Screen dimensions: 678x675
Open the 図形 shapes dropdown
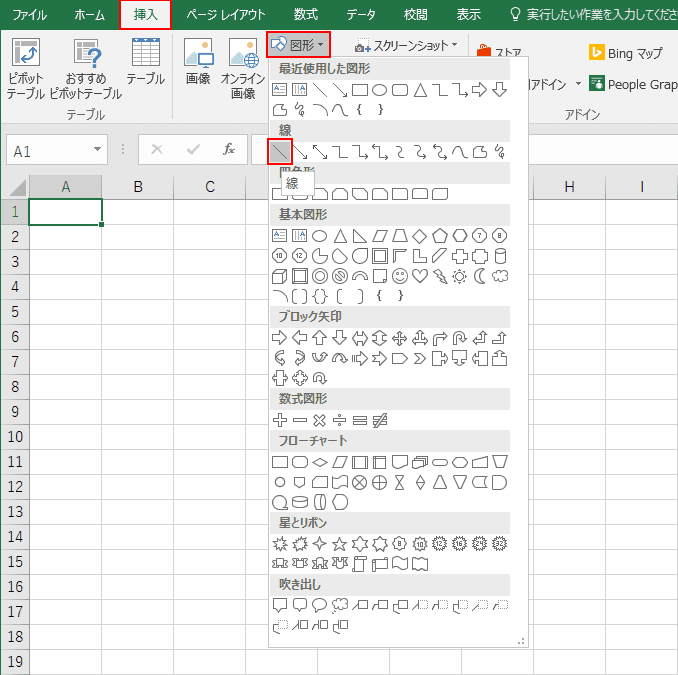click(298, 45)
